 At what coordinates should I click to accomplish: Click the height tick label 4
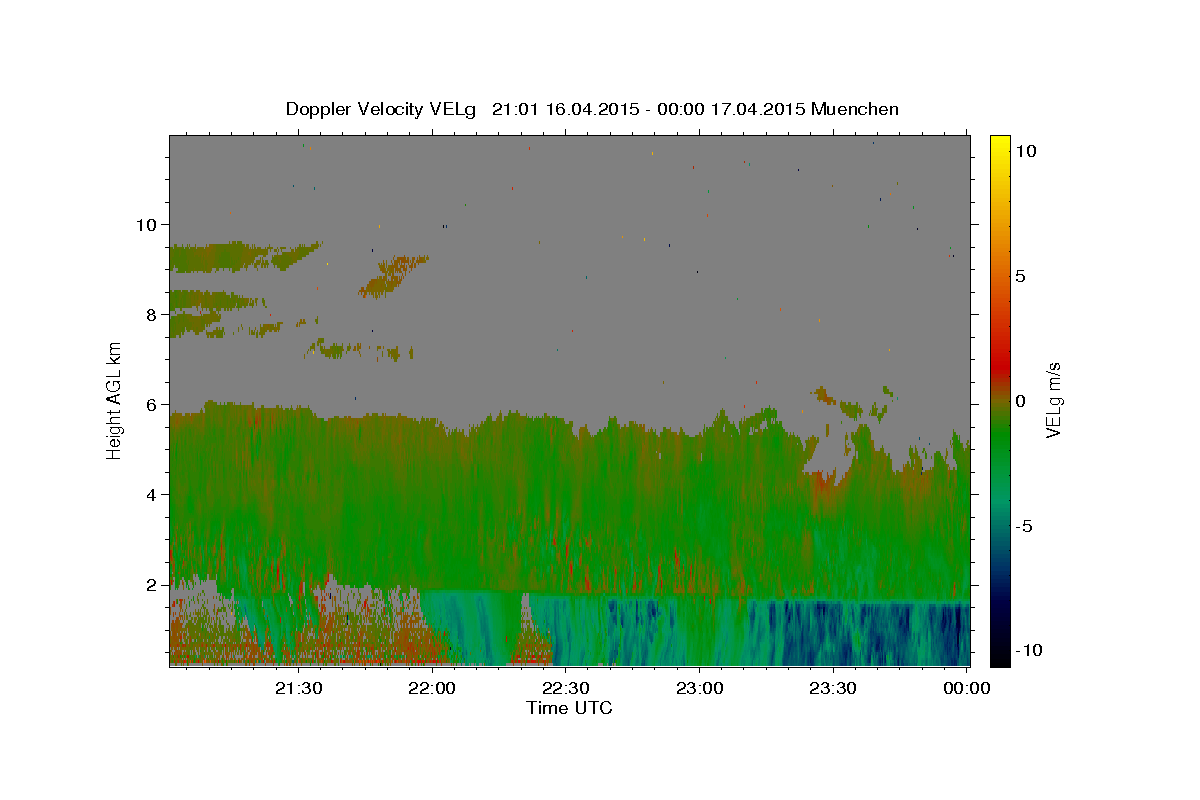click(x=153, y=495)
